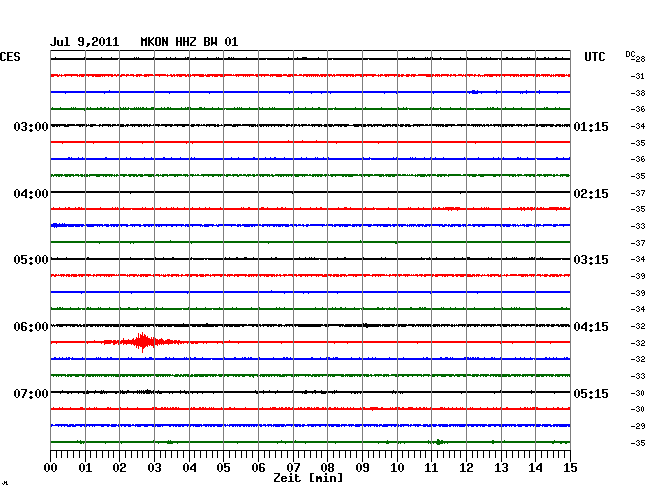650x494 pixels.
Task: Click minute 12 on the time axis
Action: tap(466, 468)
